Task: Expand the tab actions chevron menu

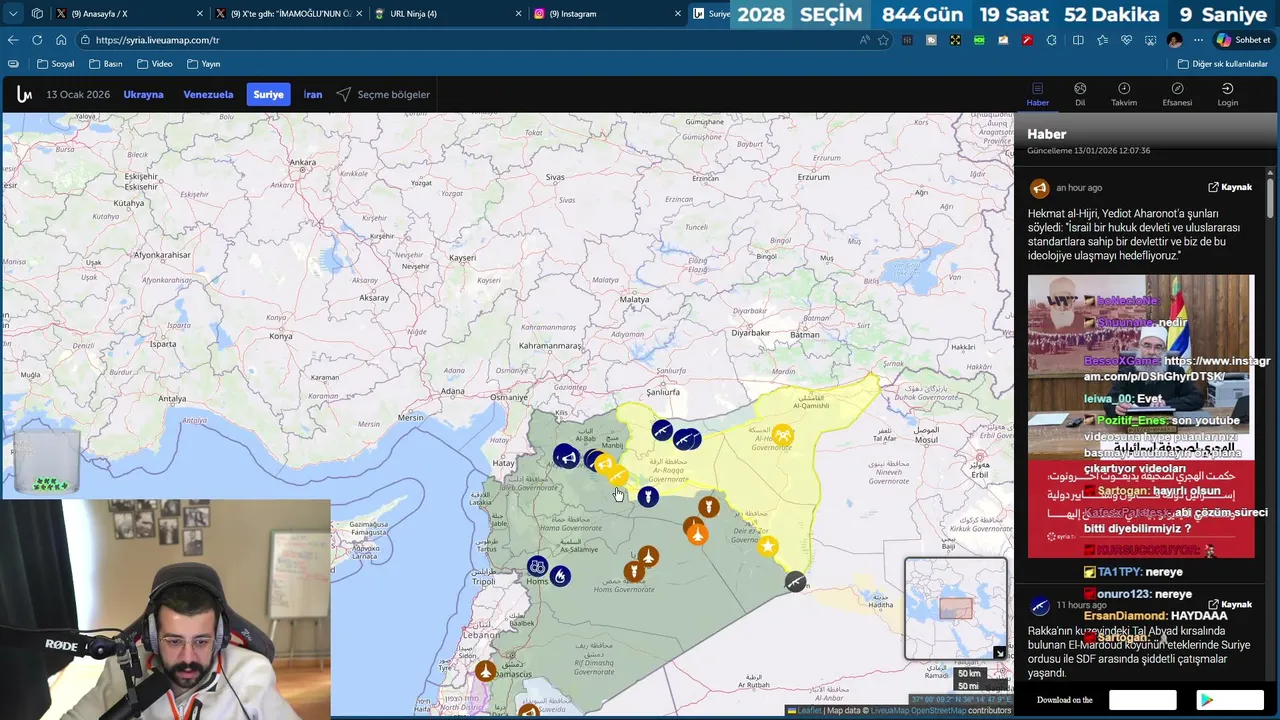Action: click(x=13, y=14)
